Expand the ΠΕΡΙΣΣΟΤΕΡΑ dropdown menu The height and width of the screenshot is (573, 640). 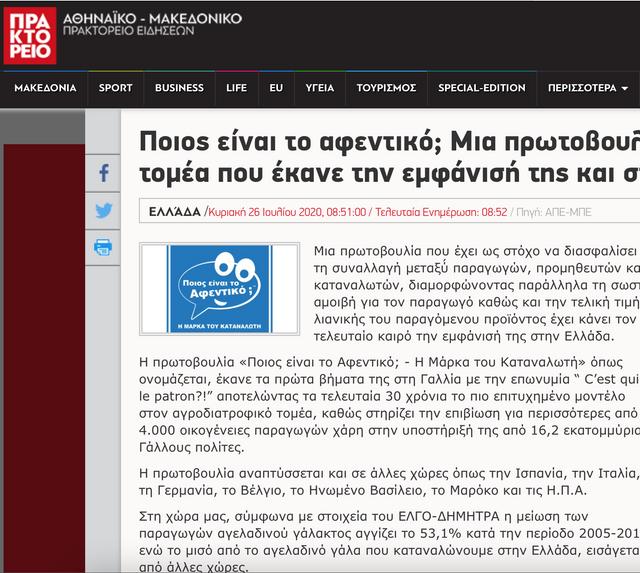588,88
